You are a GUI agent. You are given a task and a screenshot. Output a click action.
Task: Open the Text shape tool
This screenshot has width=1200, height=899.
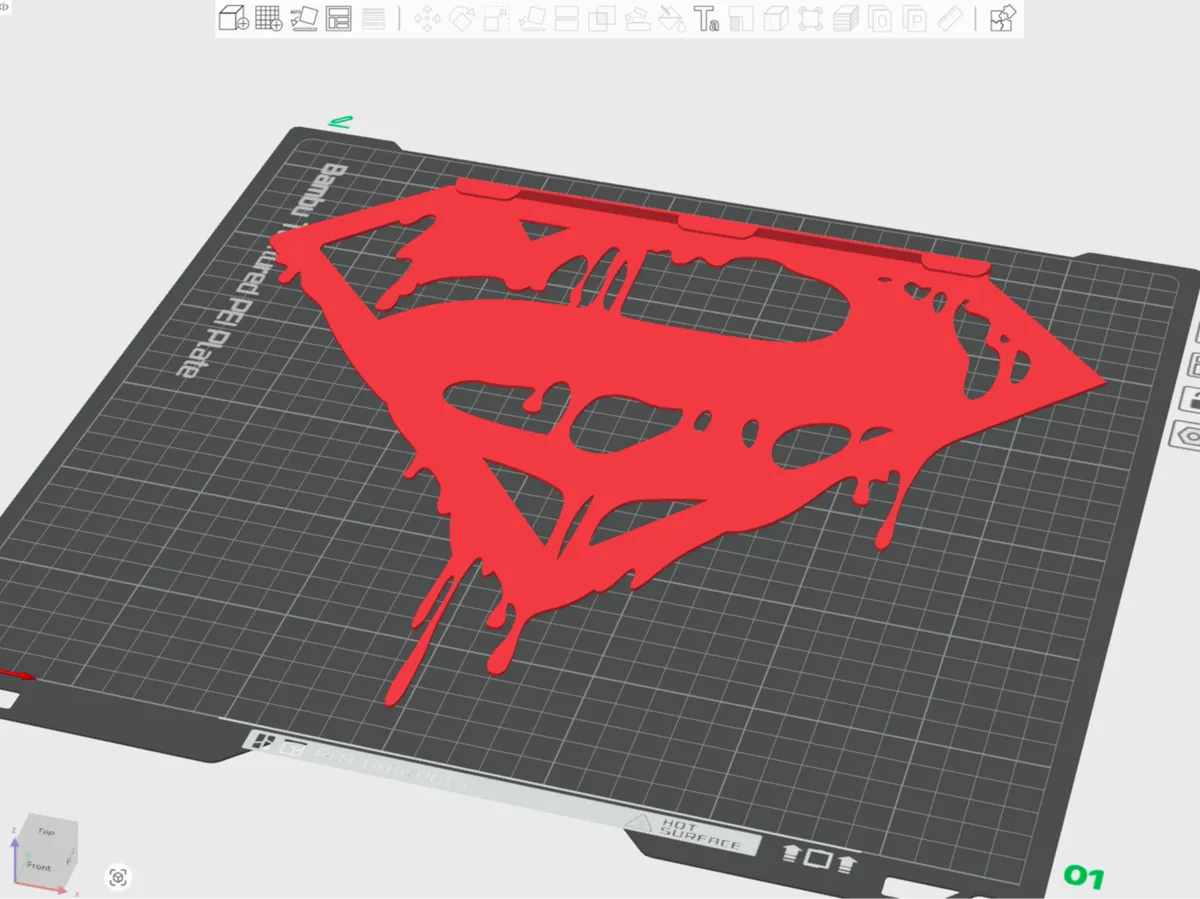[x=707, y=18]
